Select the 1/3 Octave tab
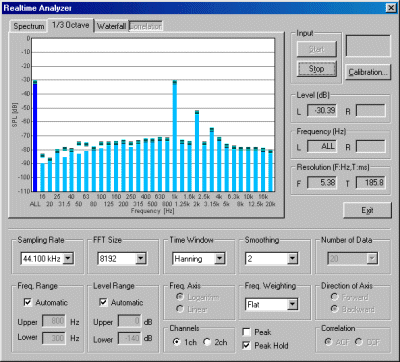The height and width of the screenshot is (362, 400). (71, 25)
